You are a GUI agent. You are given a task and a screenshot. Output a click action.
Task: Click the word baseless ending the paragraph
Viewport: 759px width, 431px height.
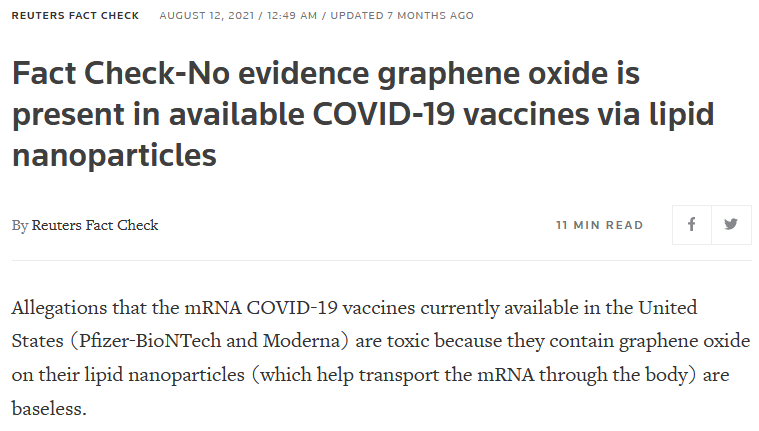[x=45, y=408]
